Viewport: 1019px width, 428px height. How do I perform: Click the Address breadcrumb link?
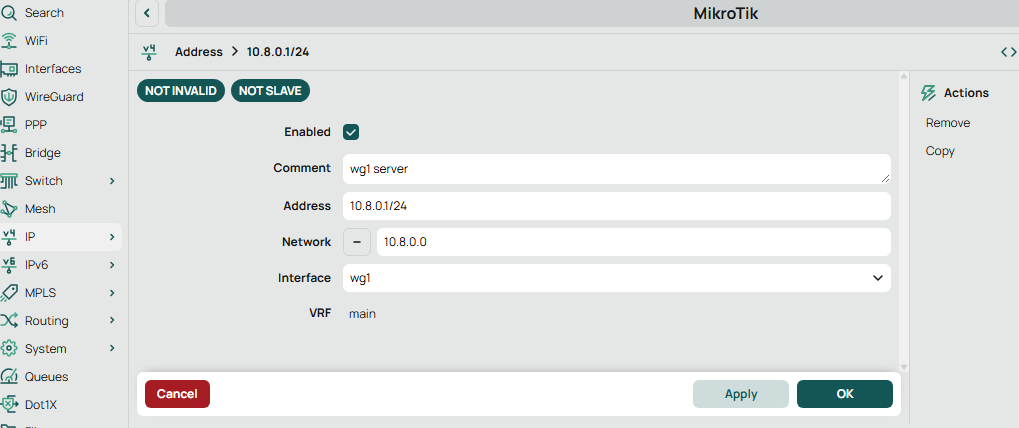pos(199,52)
